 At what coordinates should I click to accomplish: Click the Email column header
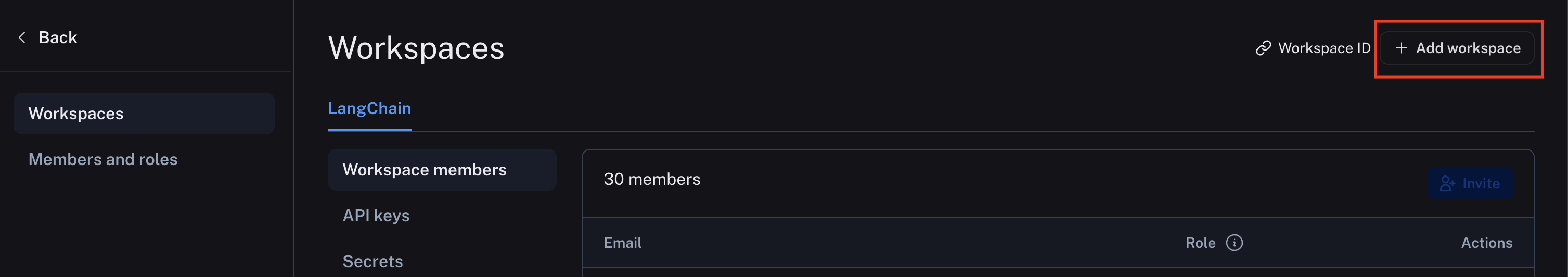pos(622,243)
